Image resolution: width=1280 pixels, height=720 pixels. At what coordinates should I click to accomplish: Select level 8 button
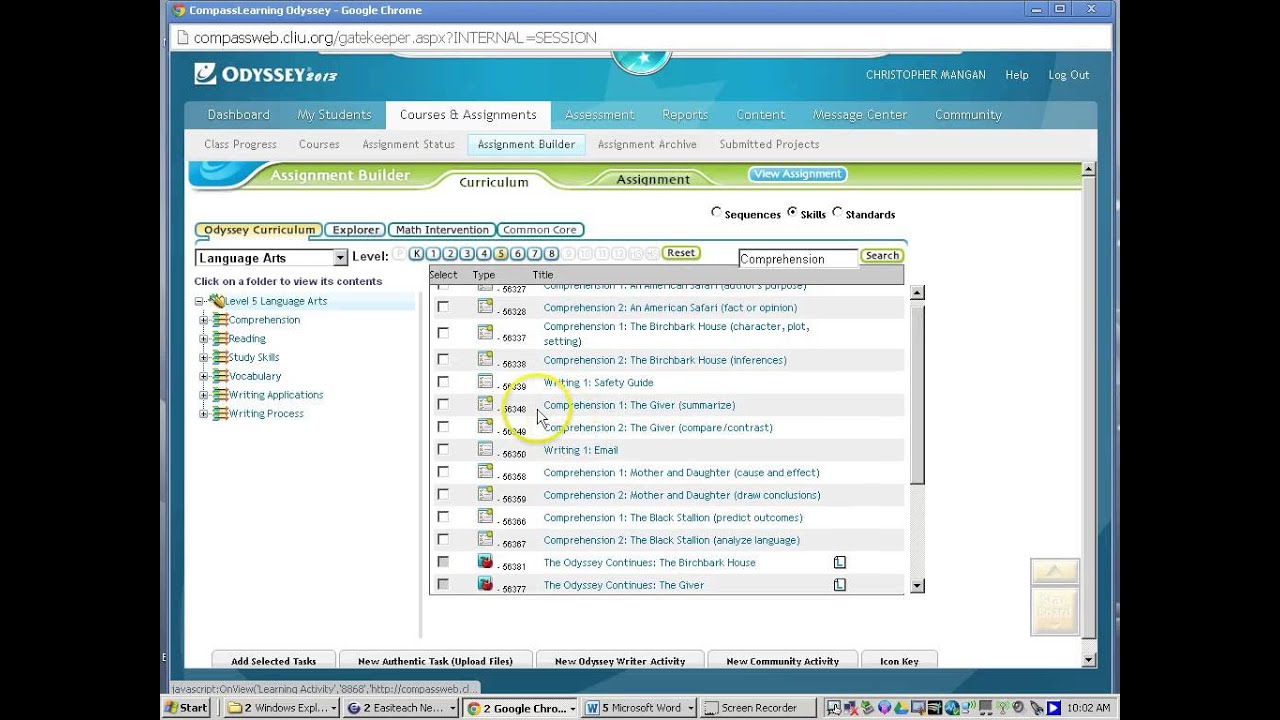pyautogui.click(x=551, y=254)
